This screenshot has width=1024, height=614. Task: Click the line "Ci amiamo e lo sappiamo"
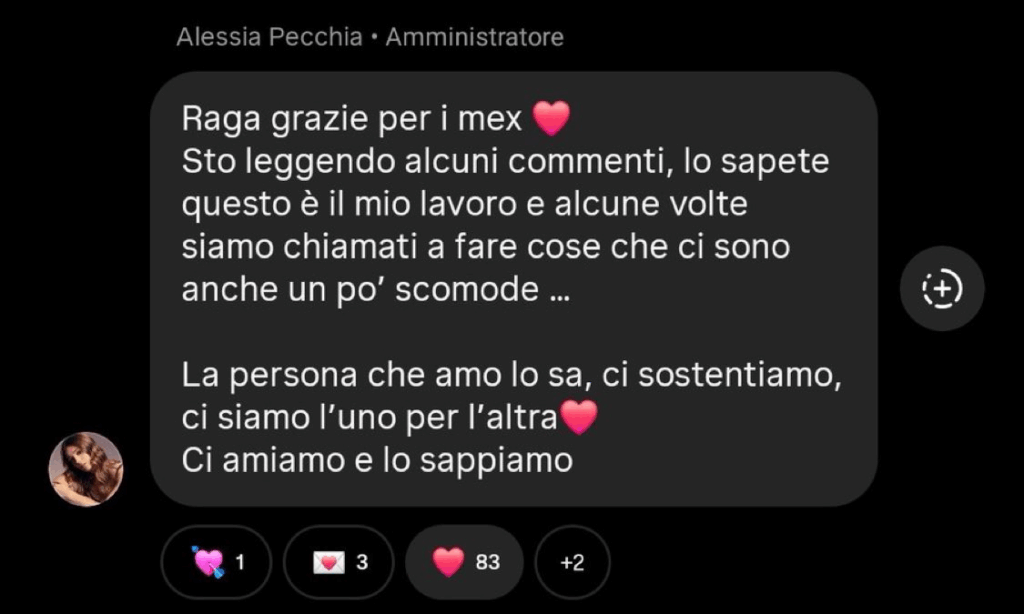377,460
